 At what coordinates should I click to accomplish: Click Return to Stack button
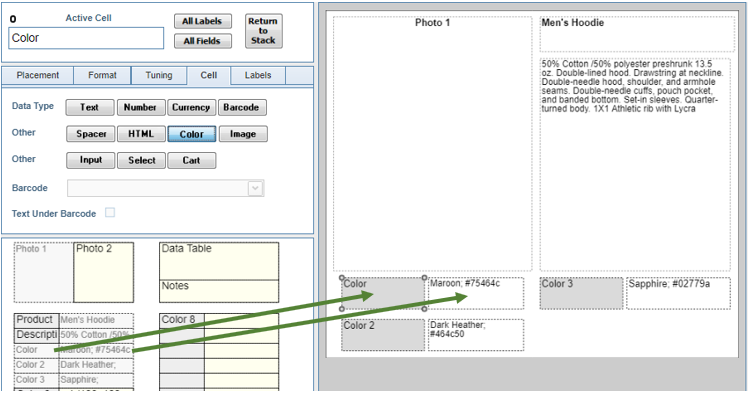pos(263,31)
